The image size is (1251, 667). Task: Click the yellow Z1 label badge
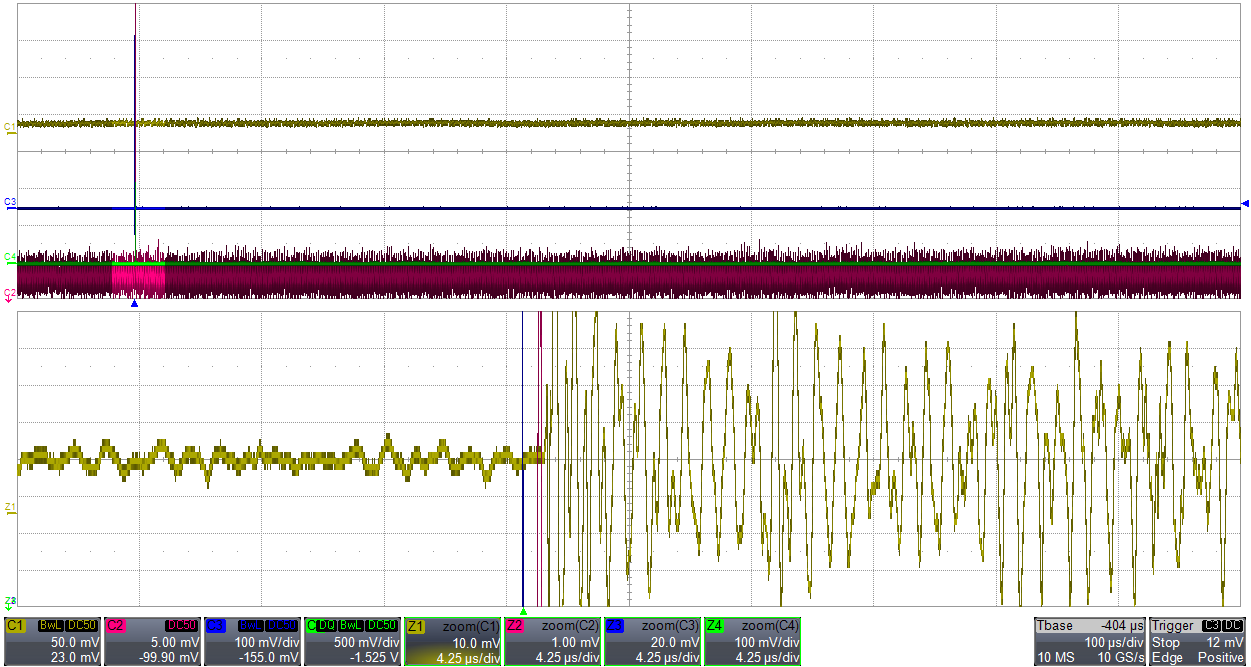[416, 625]
